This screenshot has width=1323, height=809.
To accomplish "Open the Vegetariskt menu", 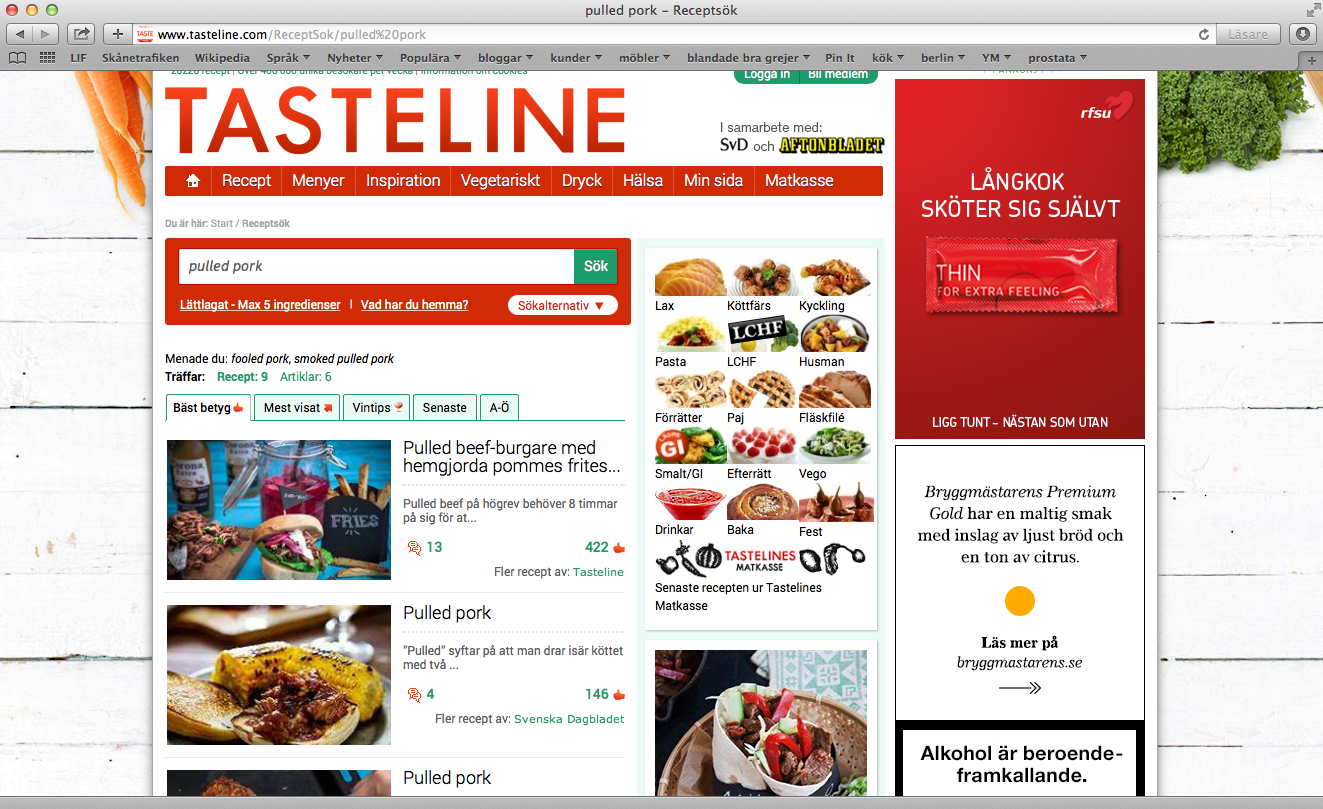I will (500, 181).
